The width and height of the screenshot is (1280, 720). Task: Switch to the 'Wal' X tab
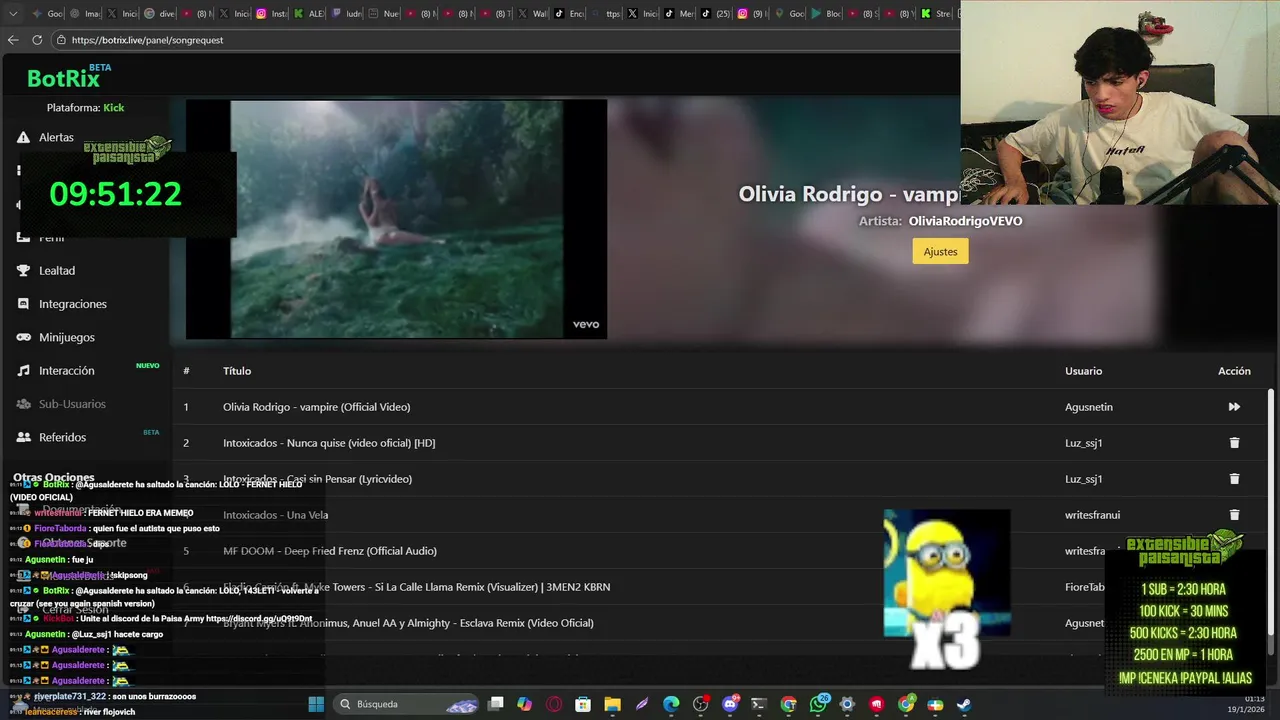[x=534, y=14]
